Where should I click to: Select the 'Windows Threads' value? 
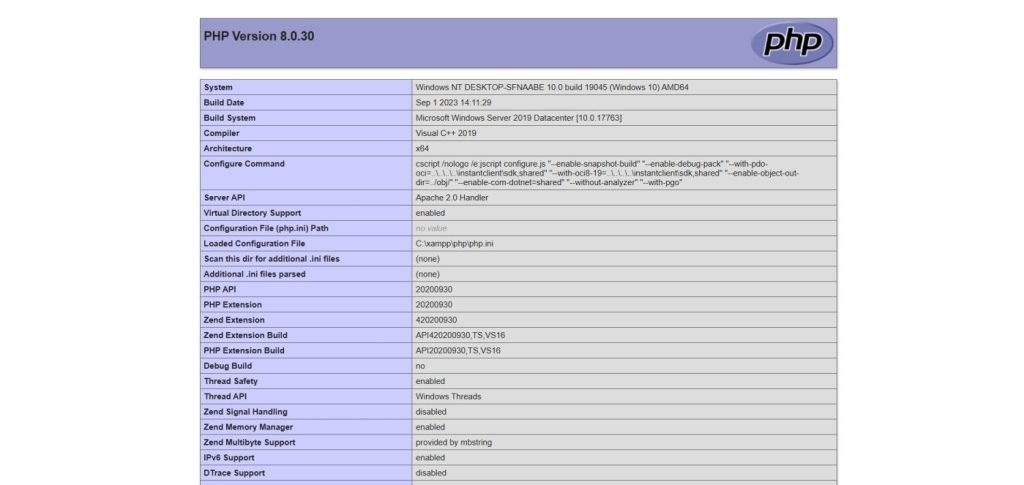[x=448, y=397]
